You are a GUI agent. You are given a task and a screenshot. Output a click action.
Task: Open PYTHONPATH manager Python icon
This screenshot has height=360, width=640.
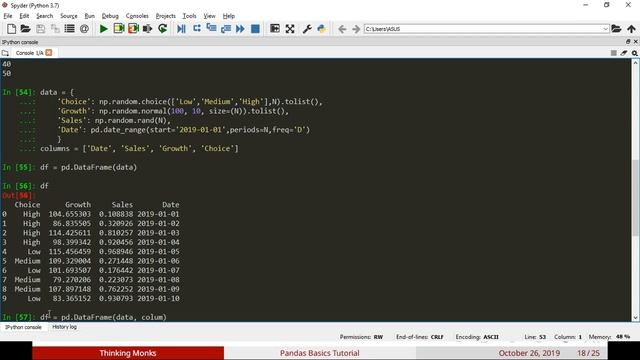pos(322,29)
